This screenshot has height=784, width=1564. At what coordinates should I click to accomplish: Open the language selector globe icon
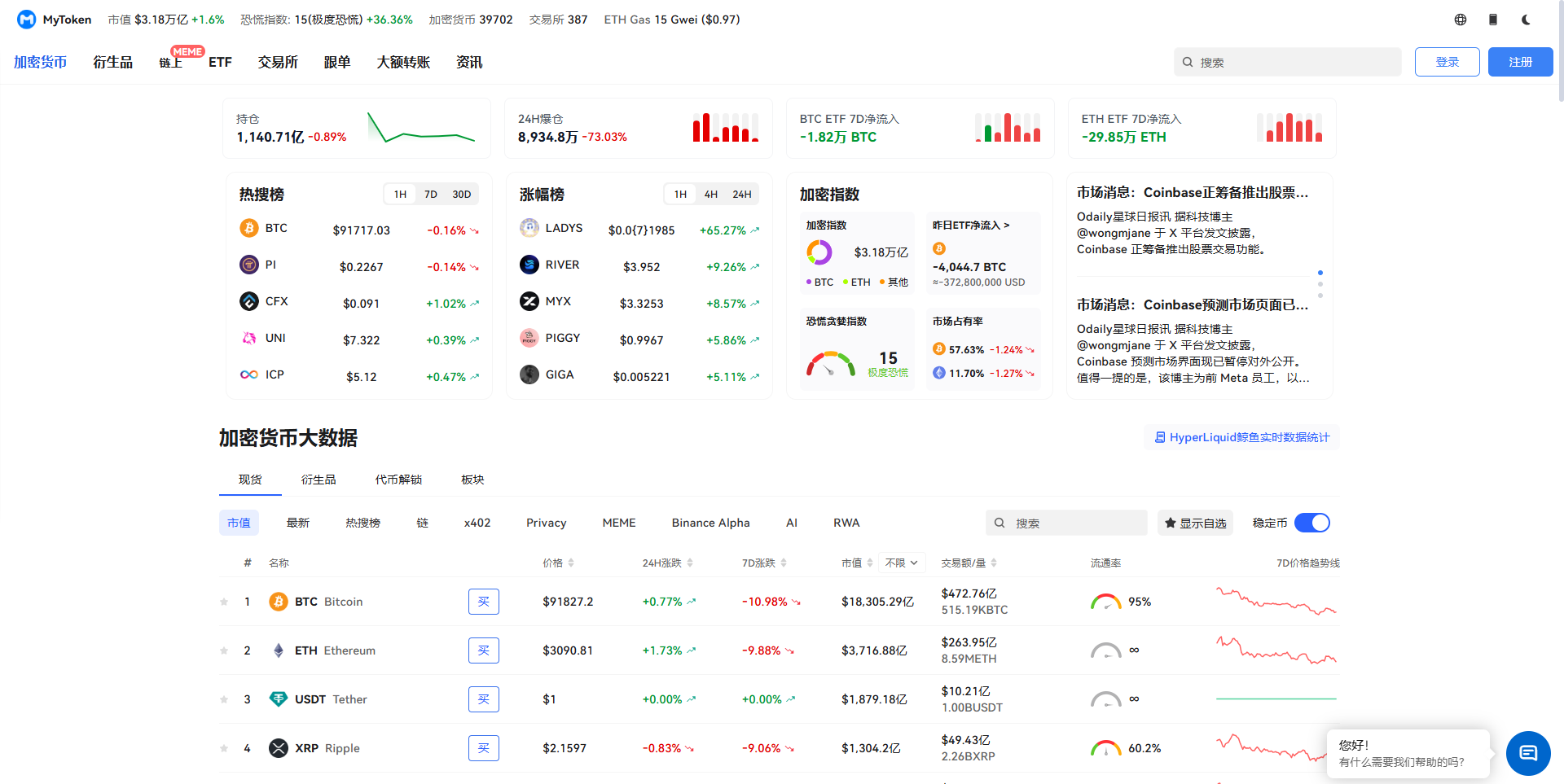coord(1460,19)
